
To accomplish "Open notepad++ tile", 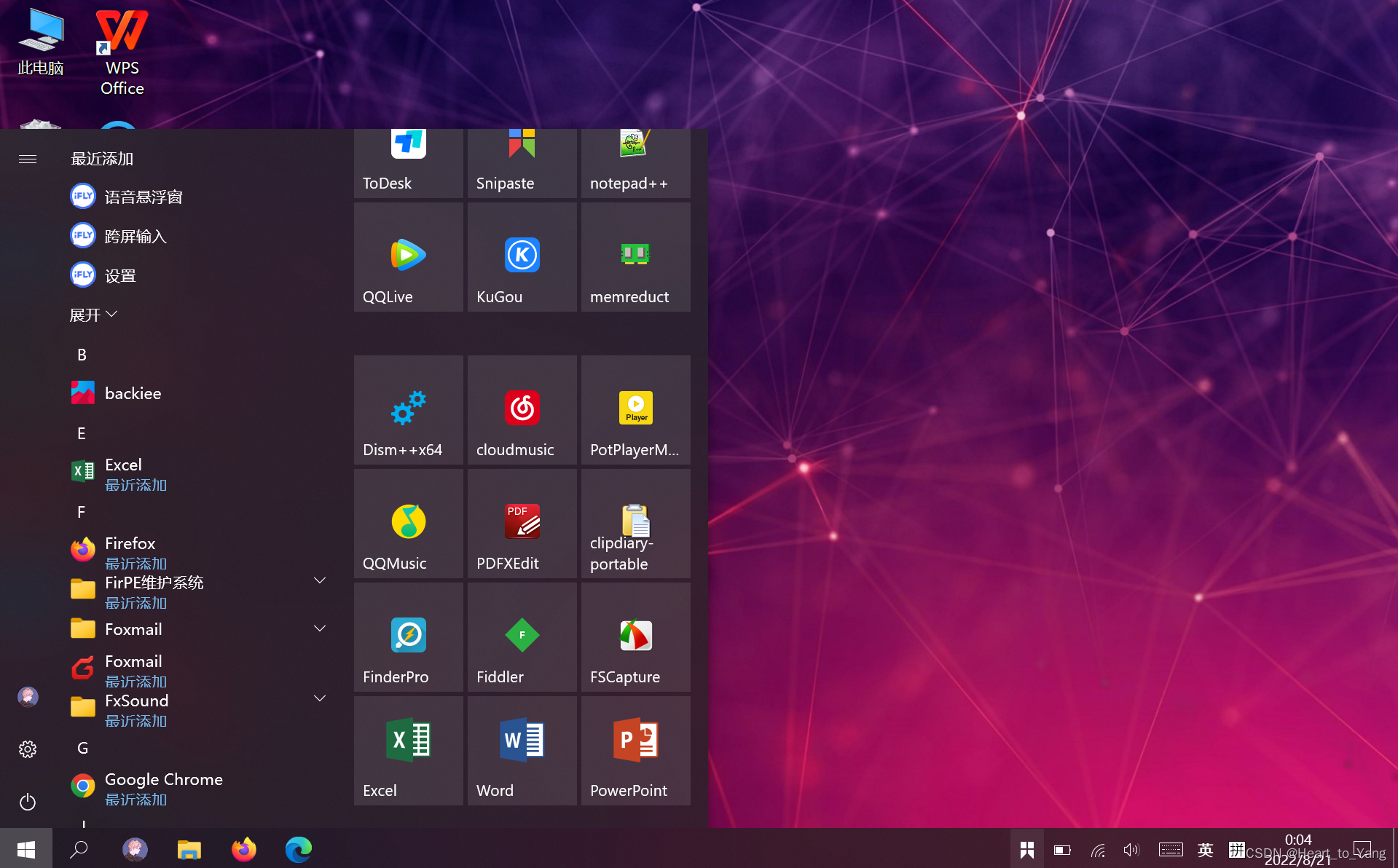I will [635, 163].
